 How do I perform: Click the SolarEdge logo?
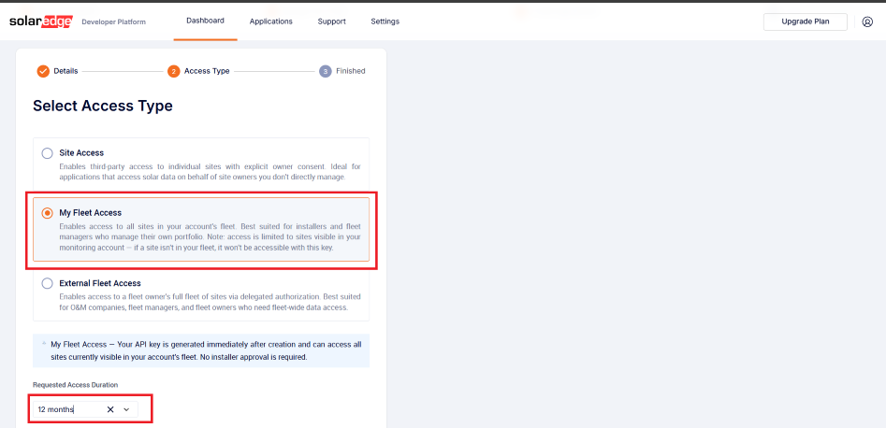(41, 21)
